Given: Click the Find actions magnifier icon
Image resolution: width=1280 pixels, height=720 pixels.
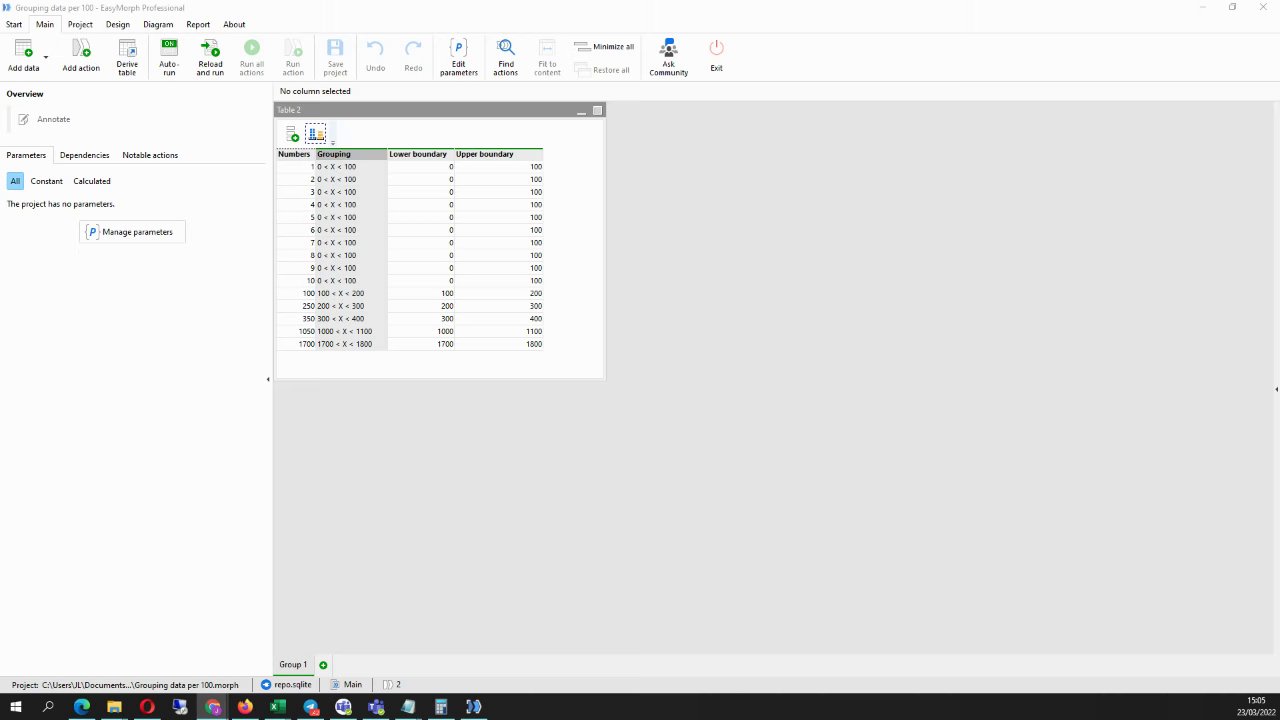Looking at the screenshot, I should click(x=506, y=48).
